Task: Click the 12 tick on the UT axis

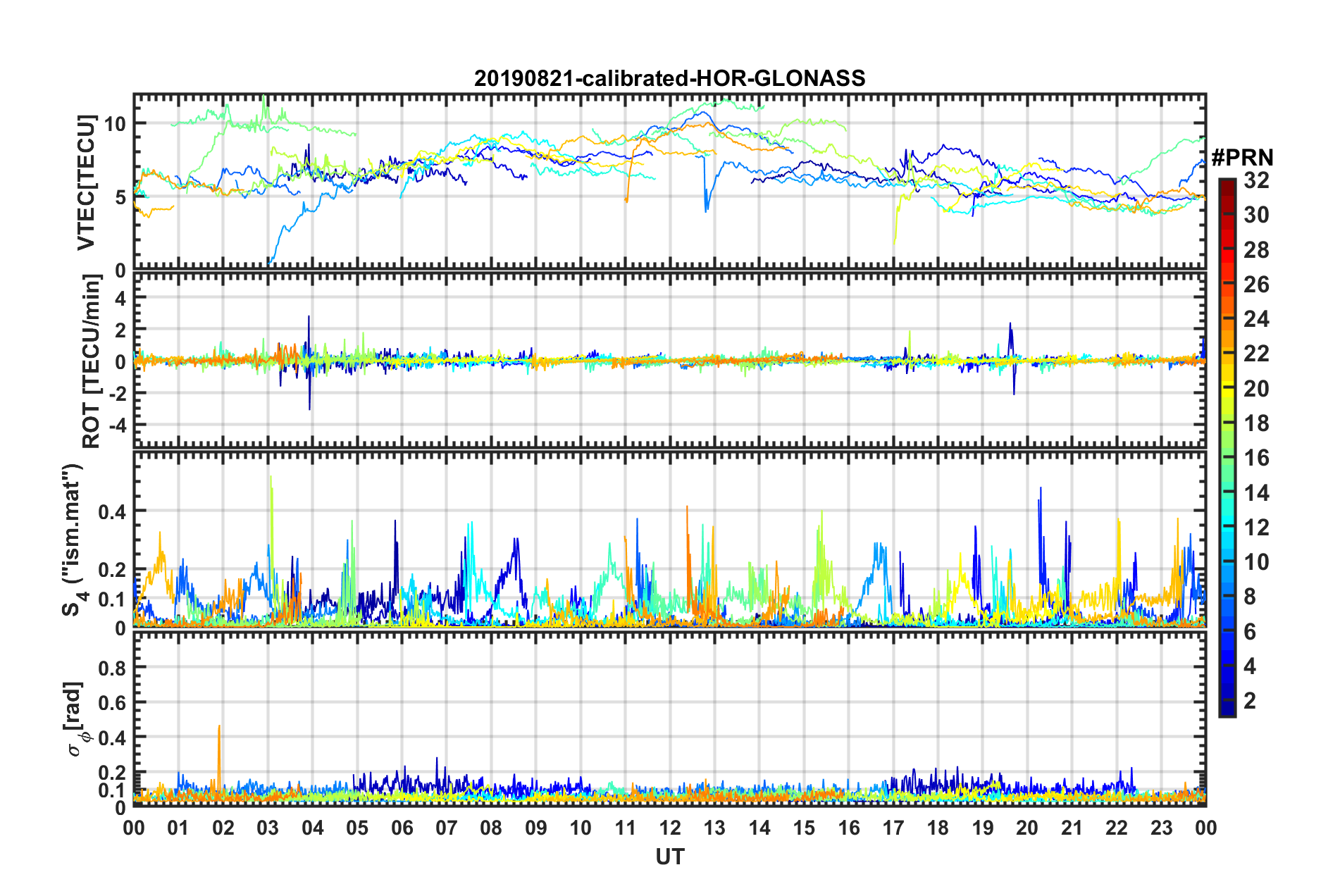Action: [670, 828]
